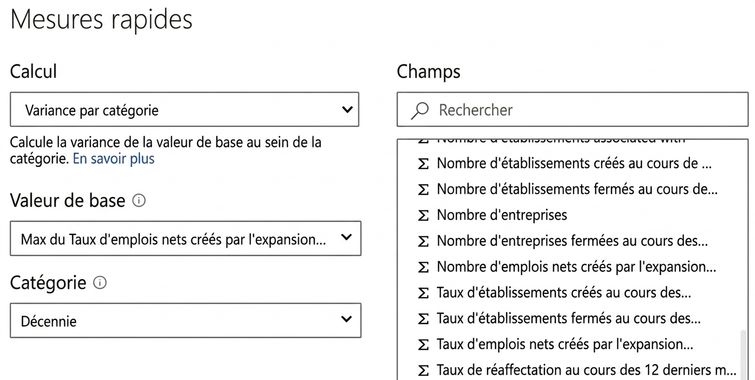This screenshot has width=755, height=380.
Task: Click inside the Rechercher search field
Action: 573,110
